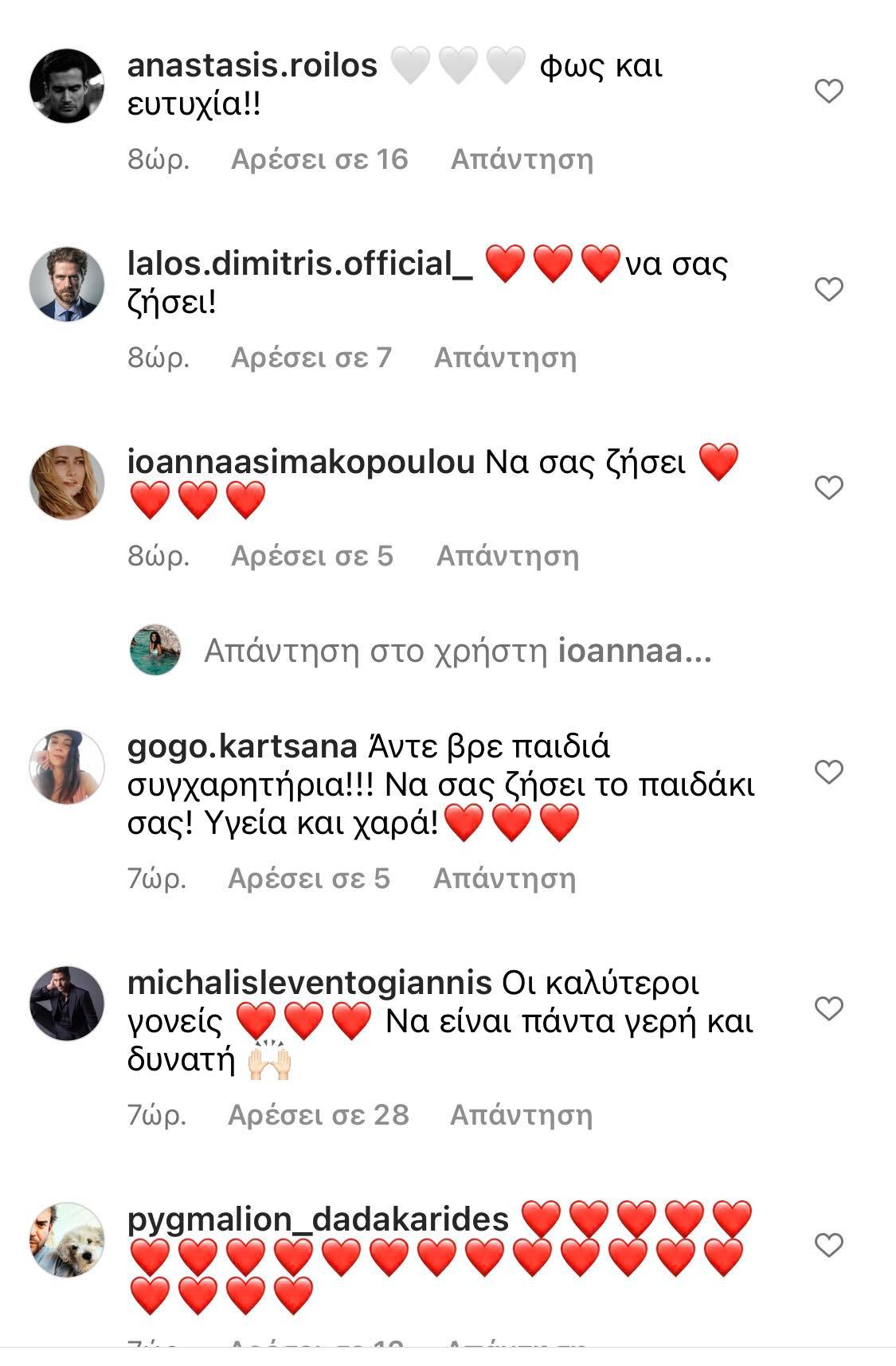Screen dimensions: 896x1366
Task: Show likes 'Αρέσει σε 28' on michalisleventogiannis comment
Action: pyautogui.click(x=319, y=1115)
